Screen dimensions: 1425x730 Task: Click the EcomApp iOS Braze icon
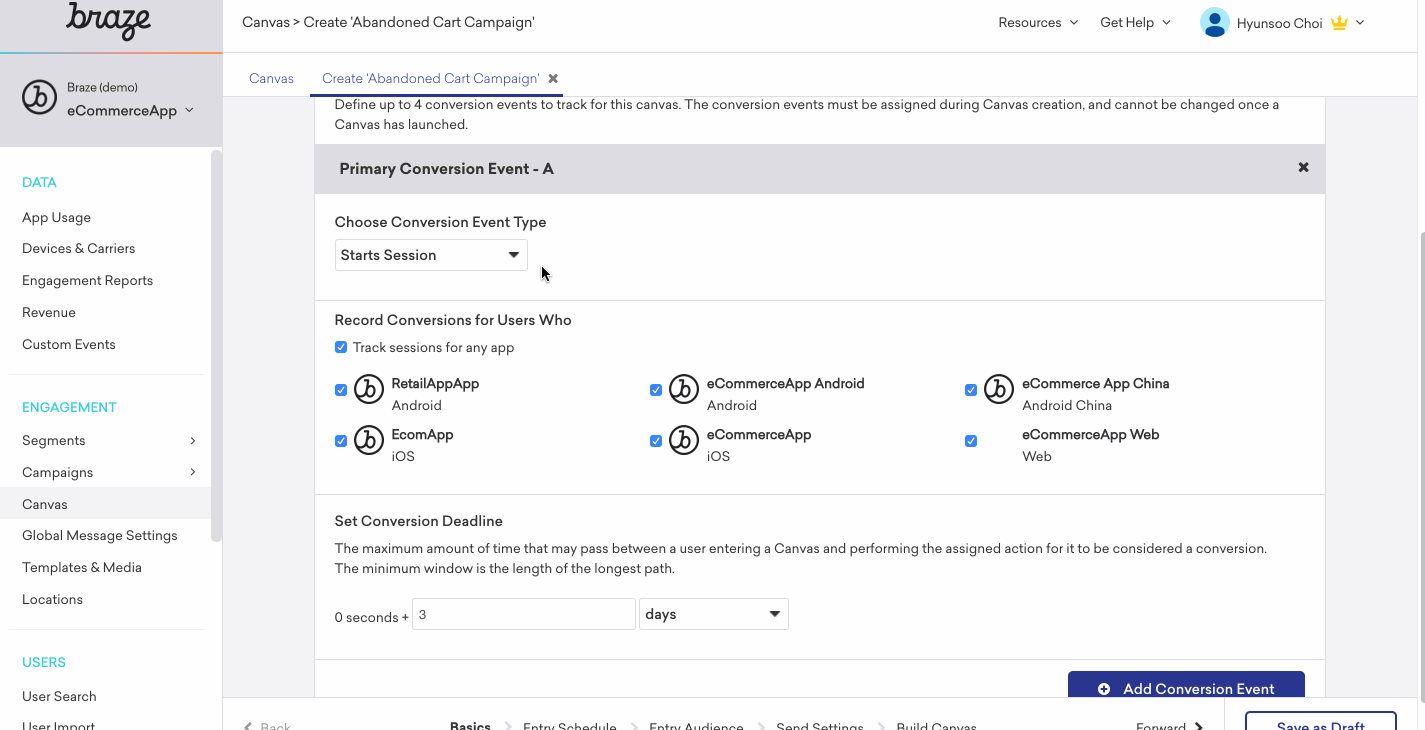tap(369, 440)
